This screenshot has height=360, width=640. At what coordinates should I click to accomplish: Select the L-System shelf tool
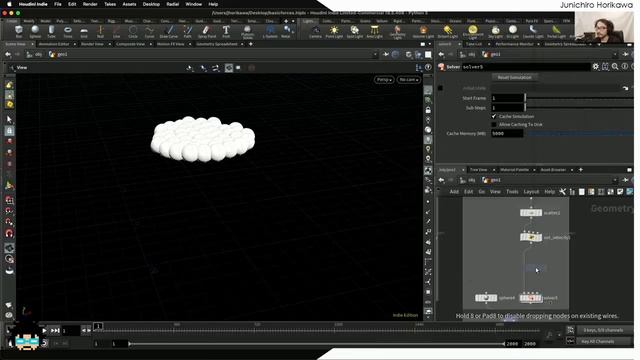270,31
